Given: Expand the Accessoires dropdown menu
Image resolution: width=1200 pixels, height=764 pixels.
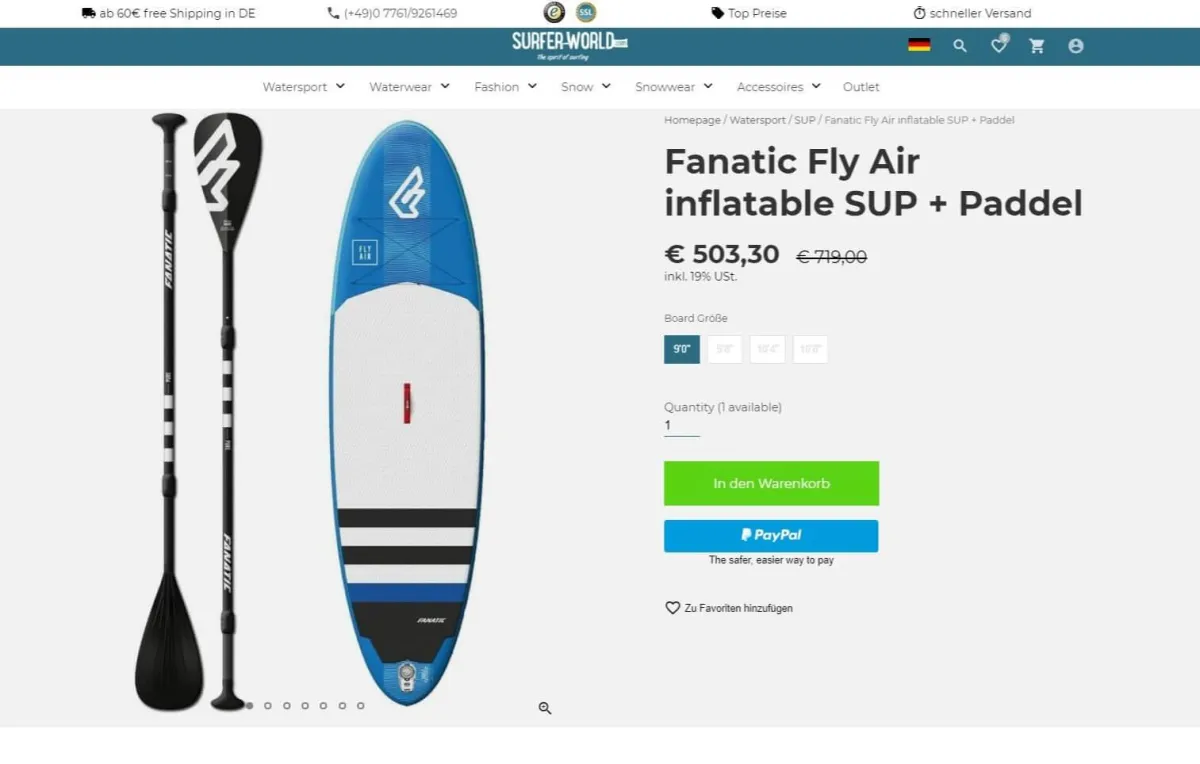Looking at the screenshot, I should point(778,87).
